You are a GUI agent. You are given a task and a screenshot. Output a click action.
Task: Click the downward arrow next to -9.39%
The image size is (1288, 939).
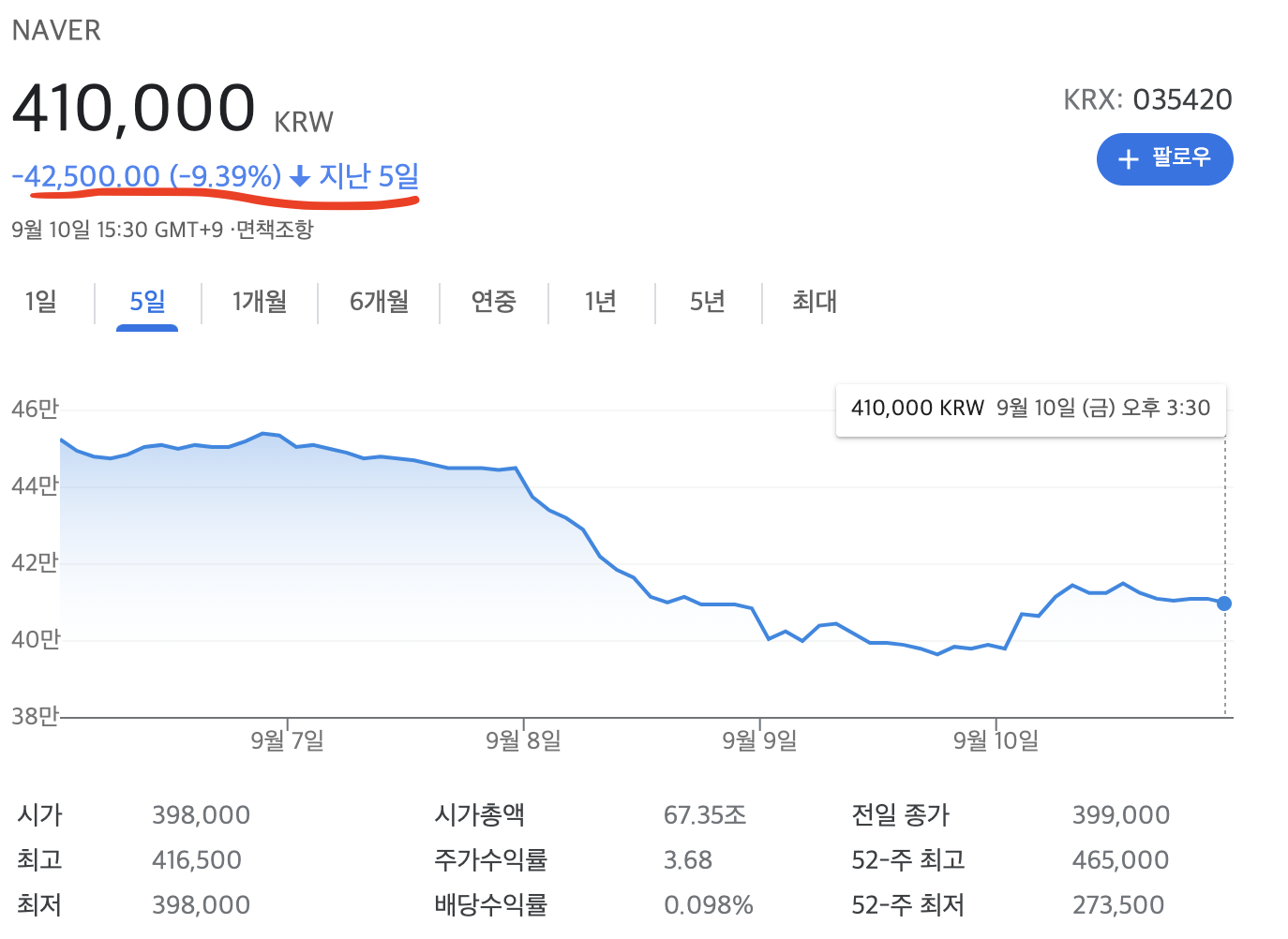(x=299, y=176)
